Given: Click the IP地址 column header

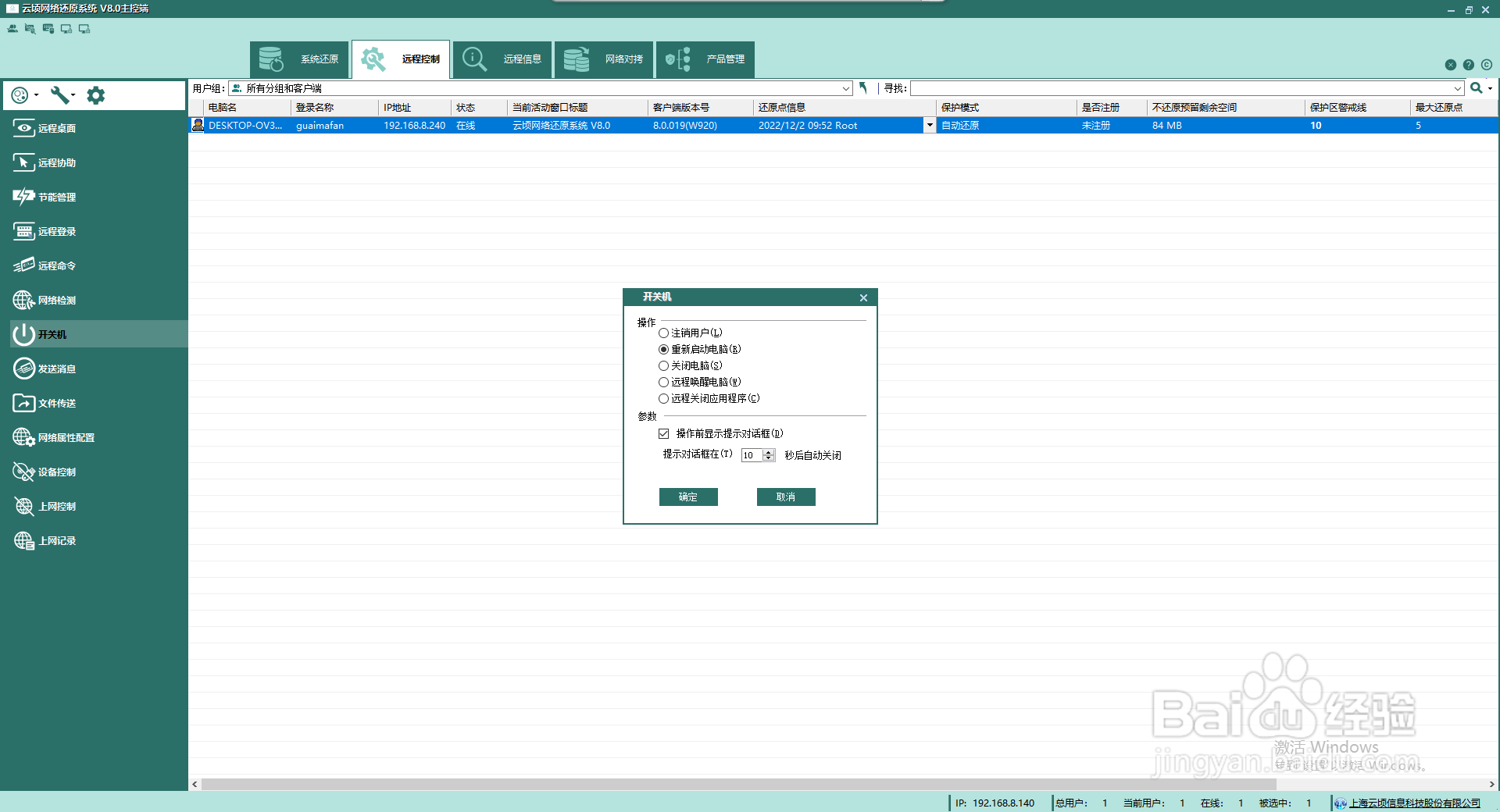Looking at the screenshot, I should pyautogui.click(x=415, y=108).
